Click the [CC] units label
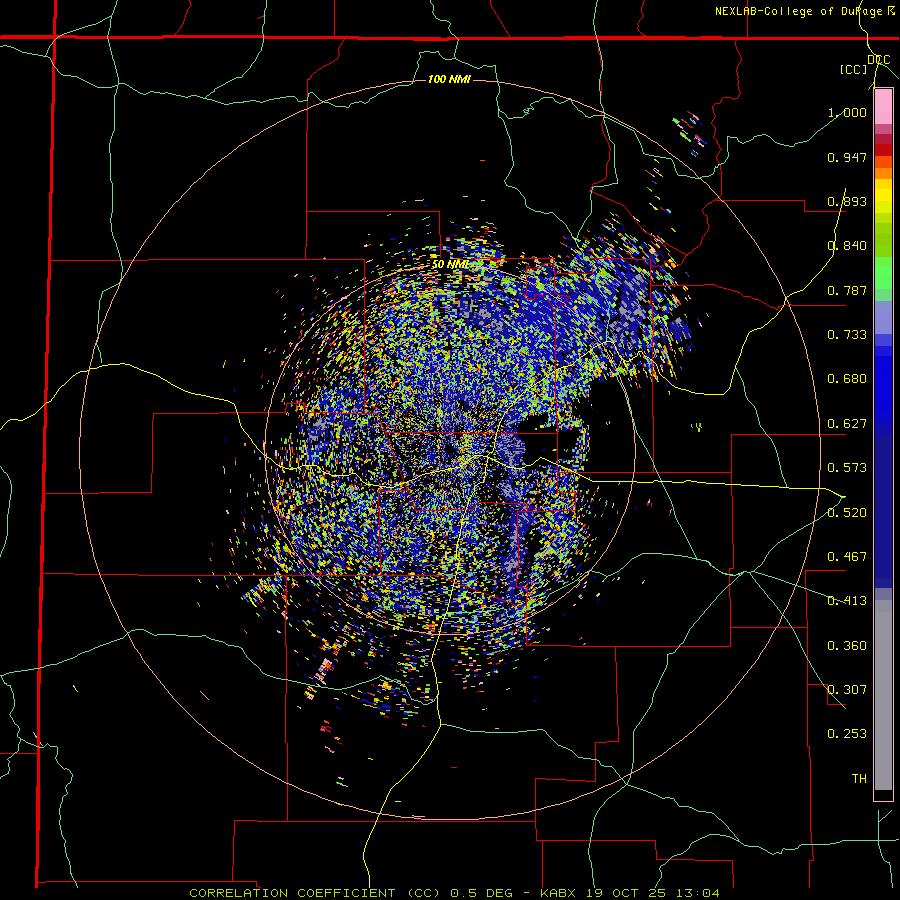 pos(854,69)
